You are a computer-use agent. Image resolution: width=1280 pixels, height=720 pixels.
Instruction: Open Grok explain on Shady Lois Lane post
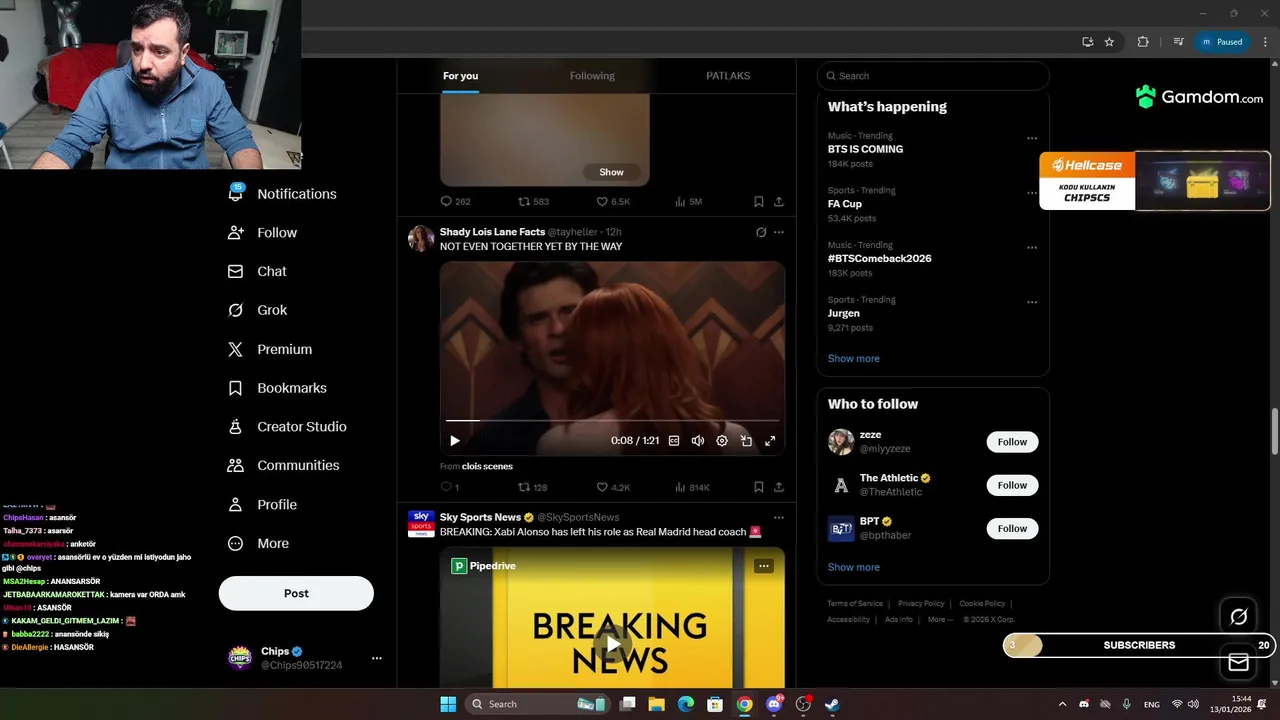click(761, 232)
